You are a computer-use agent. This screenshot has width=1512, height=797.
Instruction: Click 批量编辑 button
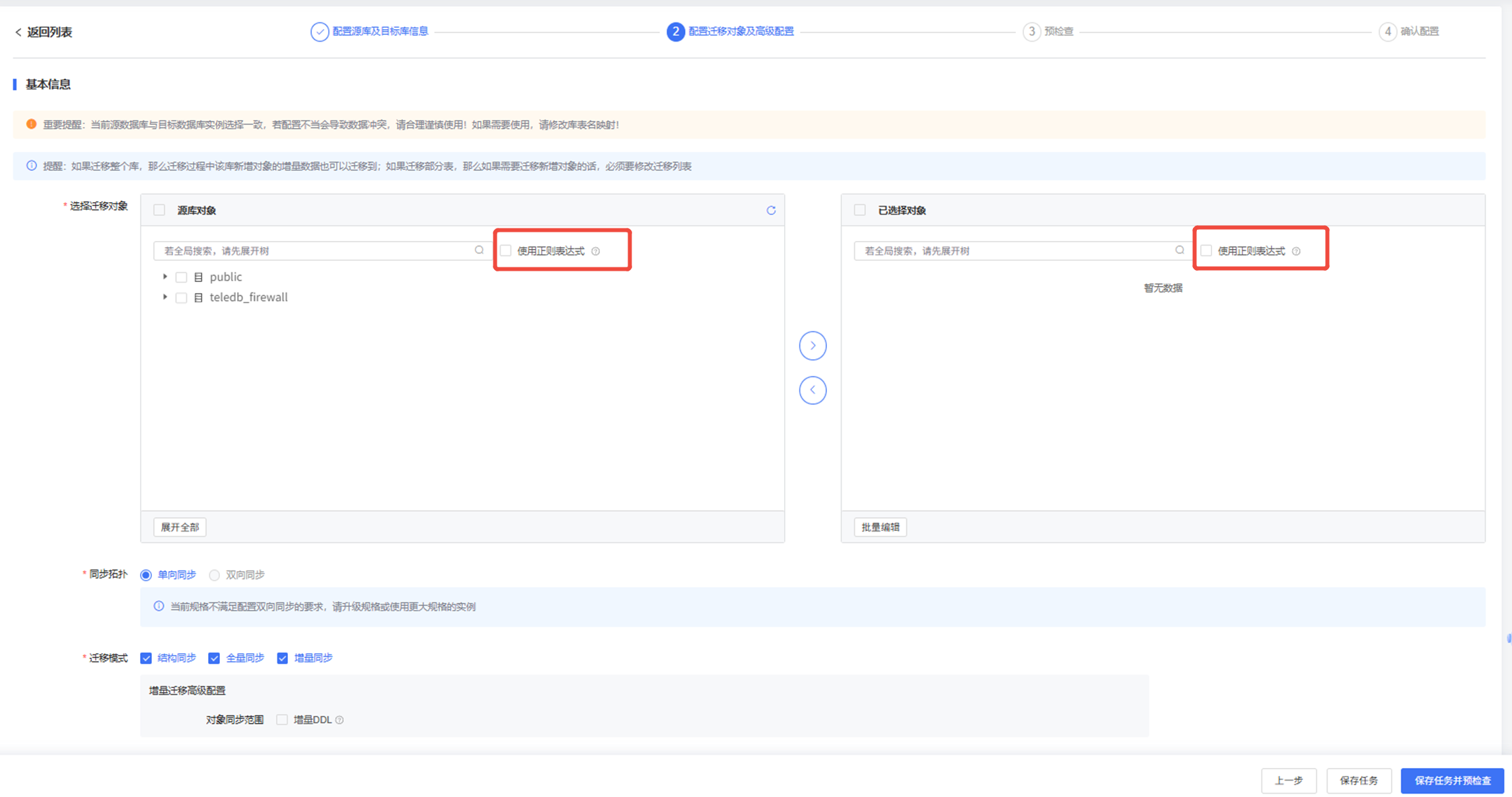pyautogui.click(x=880, y=527)
